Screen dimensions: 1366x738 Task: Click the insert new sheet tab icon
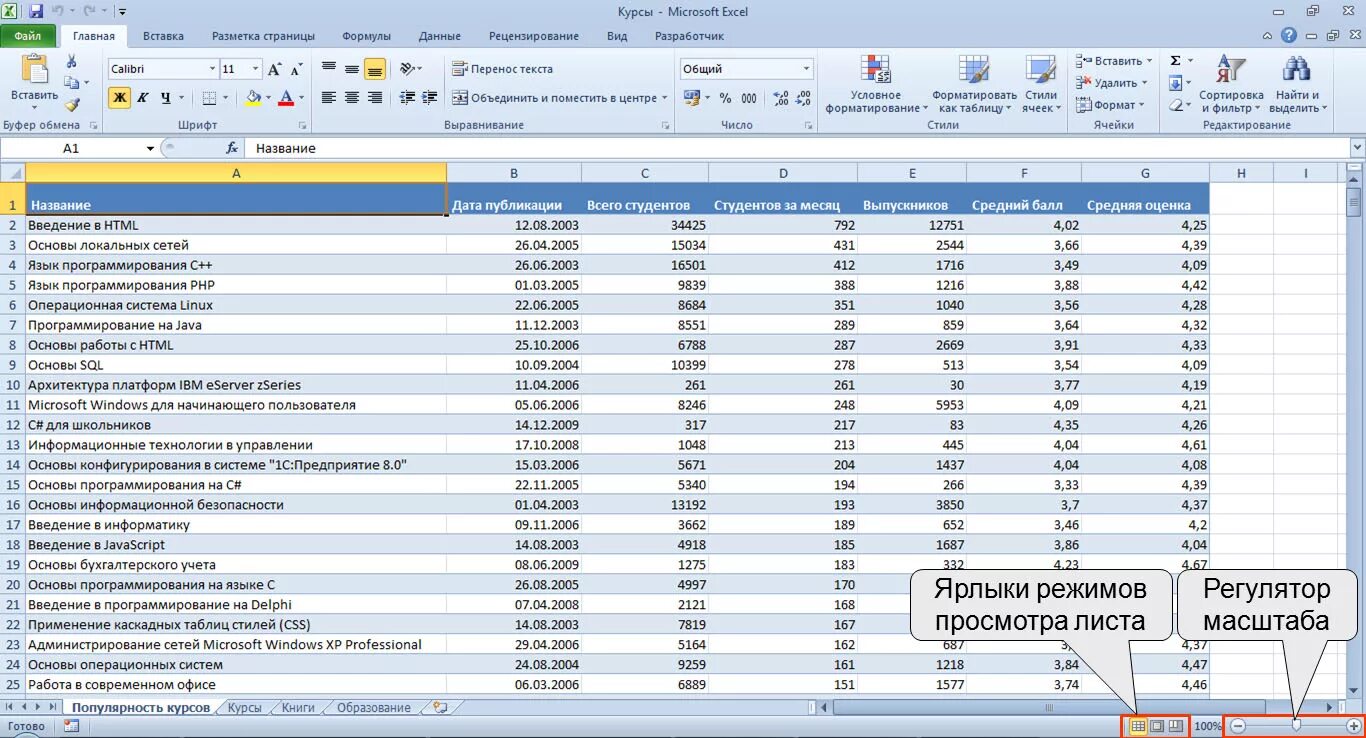tap(439, 707)
